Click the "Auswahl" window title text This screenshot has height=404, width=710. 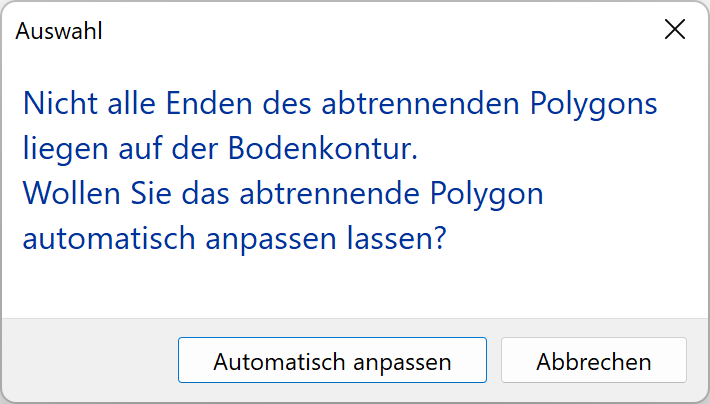pos(59,31)
